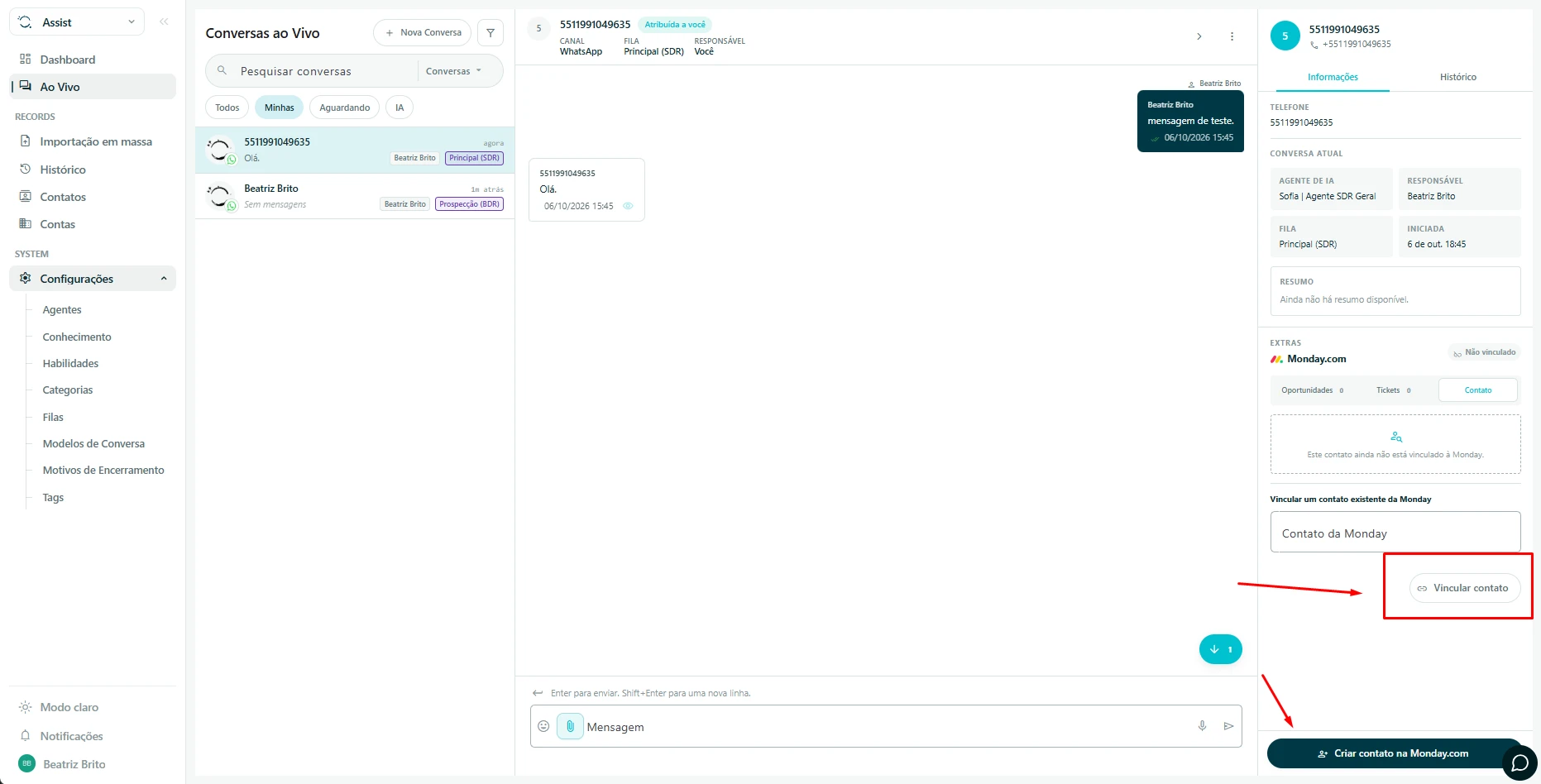Open the Conversas search scope dropdown
This screenshot has width=1541, height=784.
(x=453, y=71)
